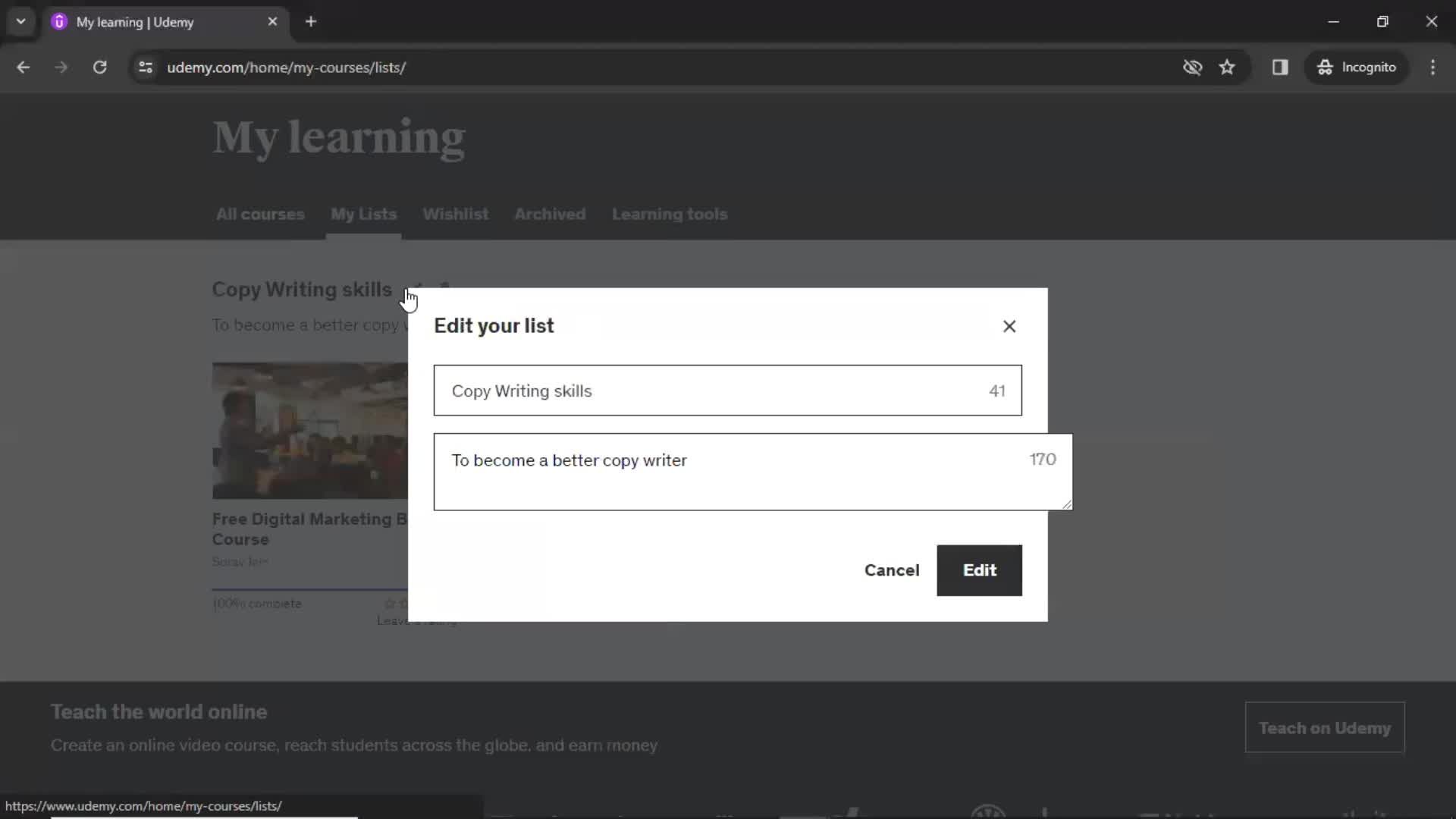Image resolution: width=1456 pixels, height=819 pixels.
Task: Click the close X icon on dialog
Action: click(x=1010, y=326)
